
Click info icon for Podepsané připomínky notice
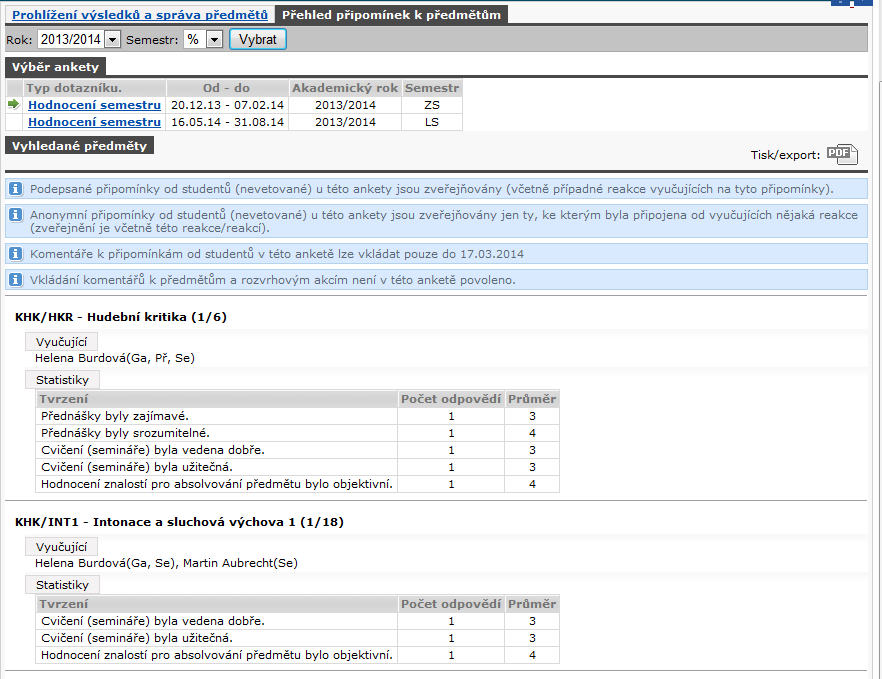tap(16, 188)
